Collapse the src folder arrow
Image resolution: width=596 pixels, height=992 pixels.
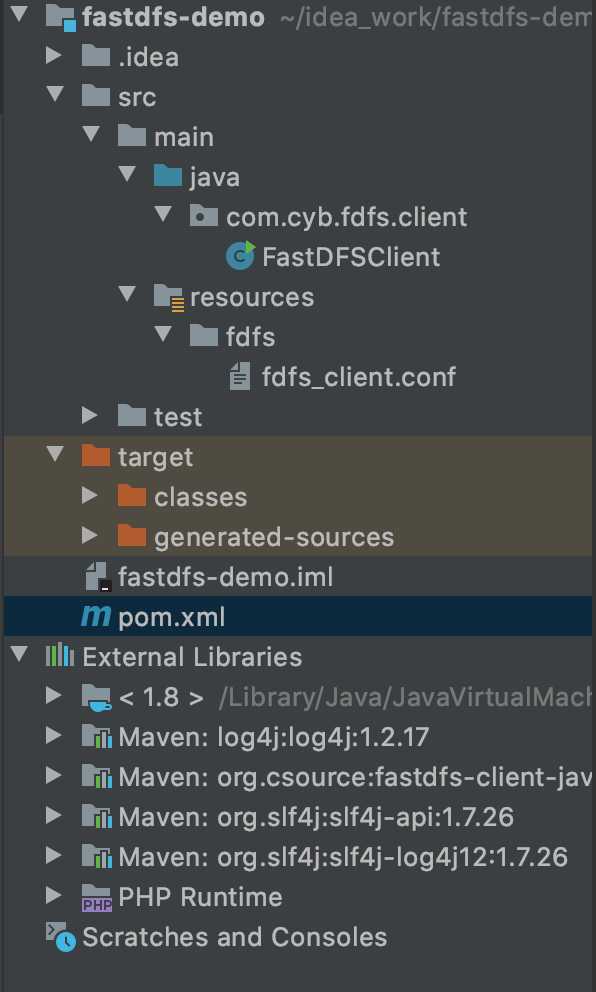pos(56,96)
